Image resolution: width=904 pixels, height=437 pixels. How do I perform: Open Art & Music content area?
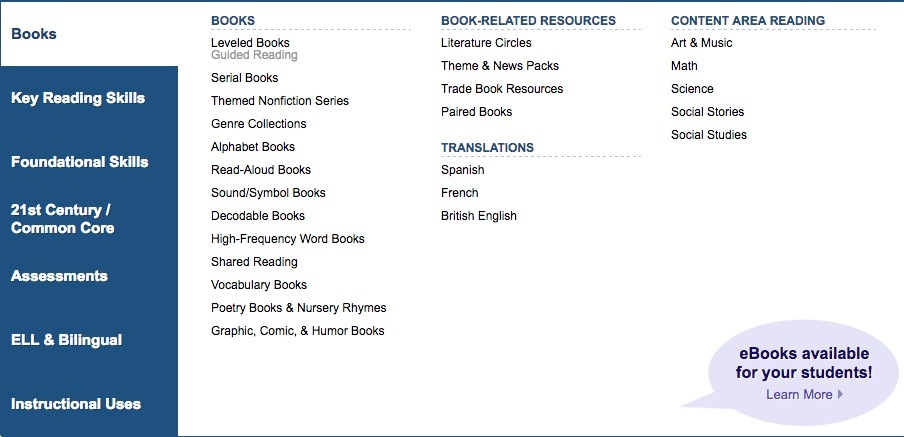701,43
